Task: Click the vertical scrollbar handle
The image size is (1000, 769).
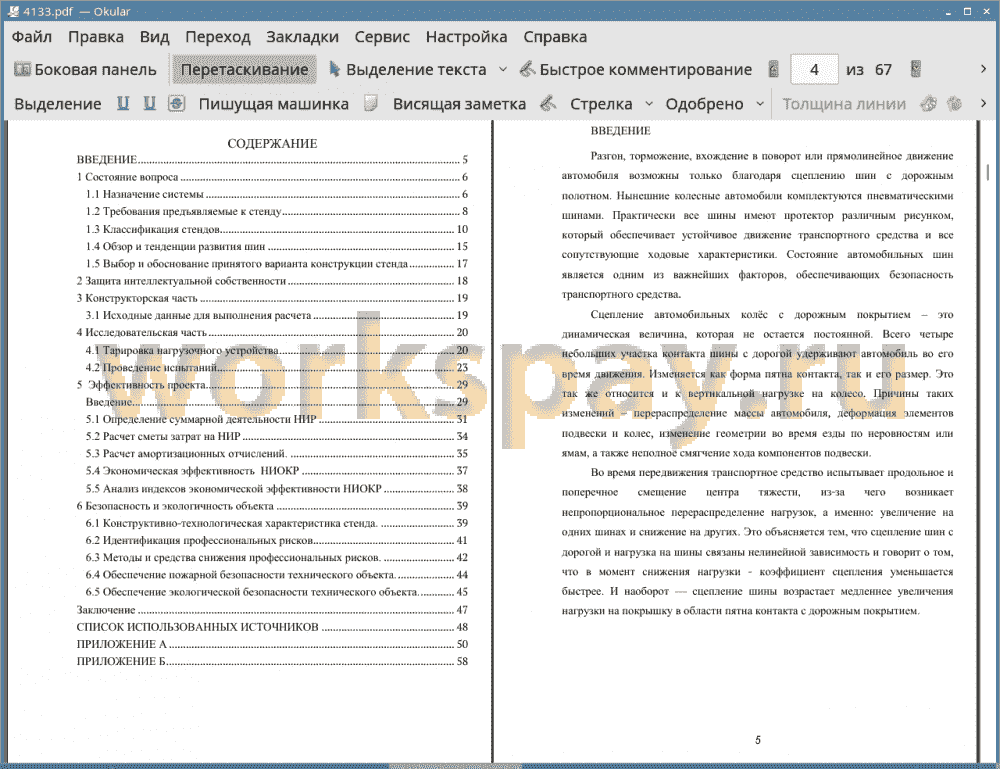Action: 988,172
